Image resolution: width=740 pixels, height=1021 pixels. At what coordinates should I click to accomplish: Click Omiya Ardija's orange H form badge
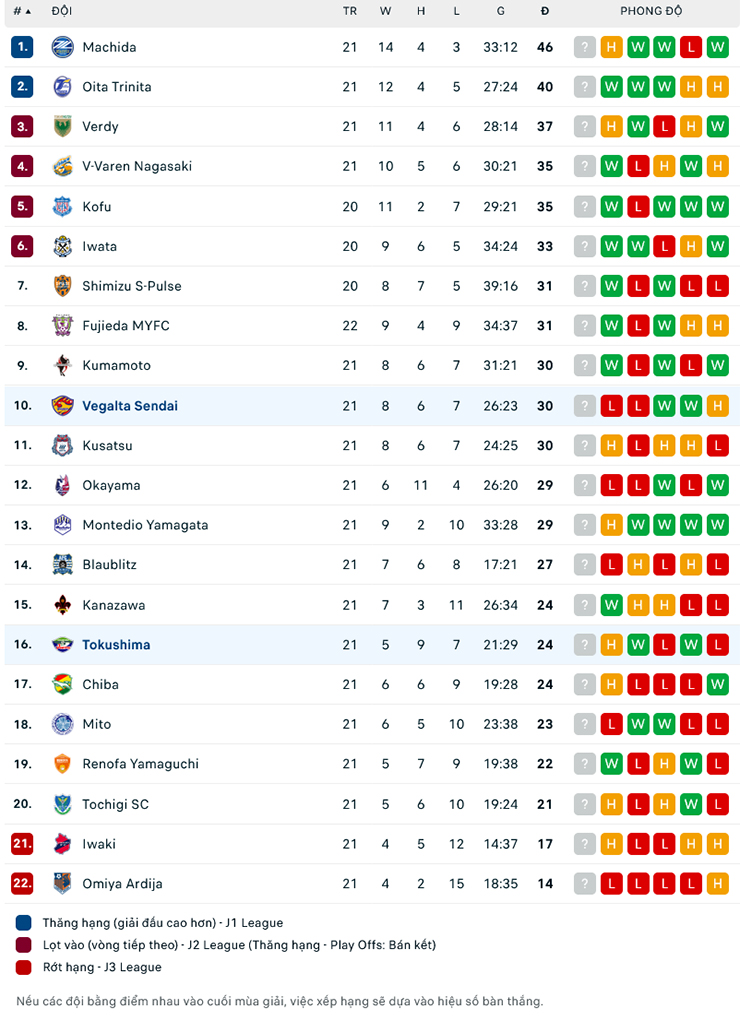717,884
